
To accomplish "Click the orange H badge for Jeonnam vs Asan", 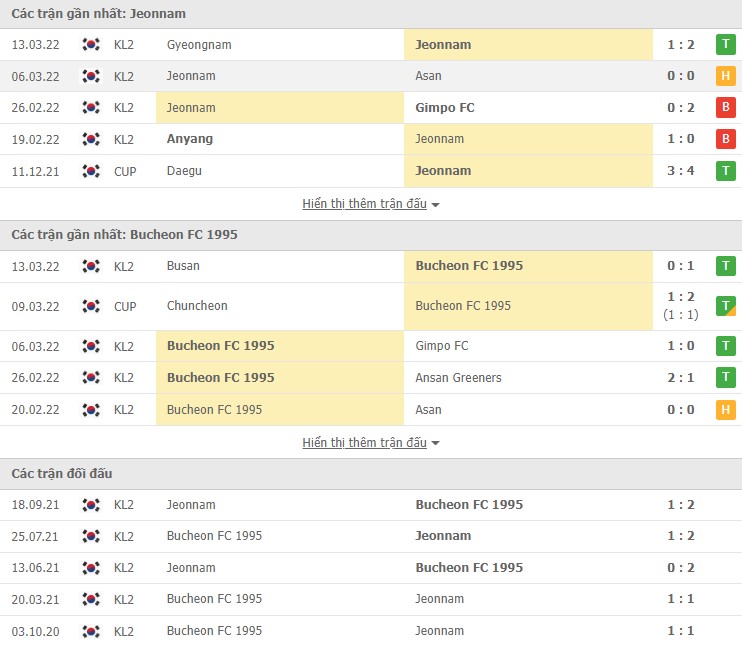I will click(x=725, y=76).
